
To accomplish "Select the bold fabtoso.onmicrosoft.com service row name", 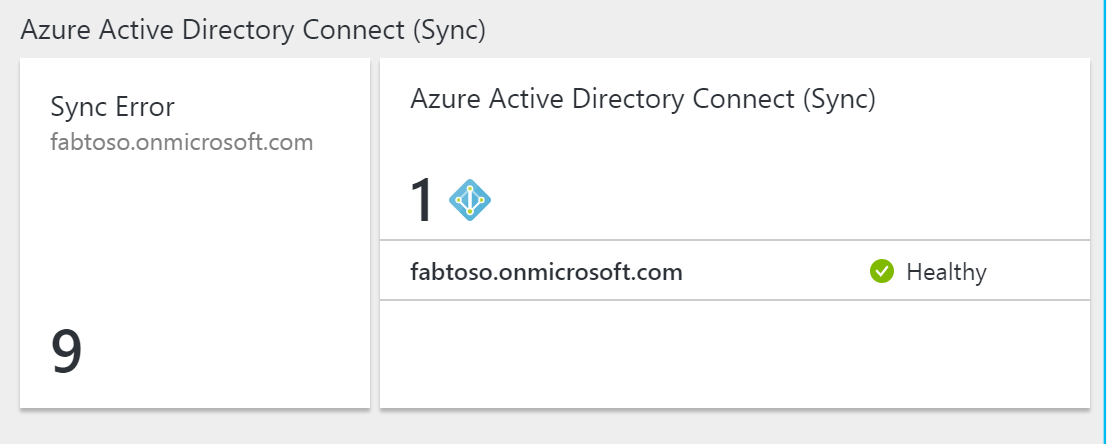I will [x=546, y=271].
